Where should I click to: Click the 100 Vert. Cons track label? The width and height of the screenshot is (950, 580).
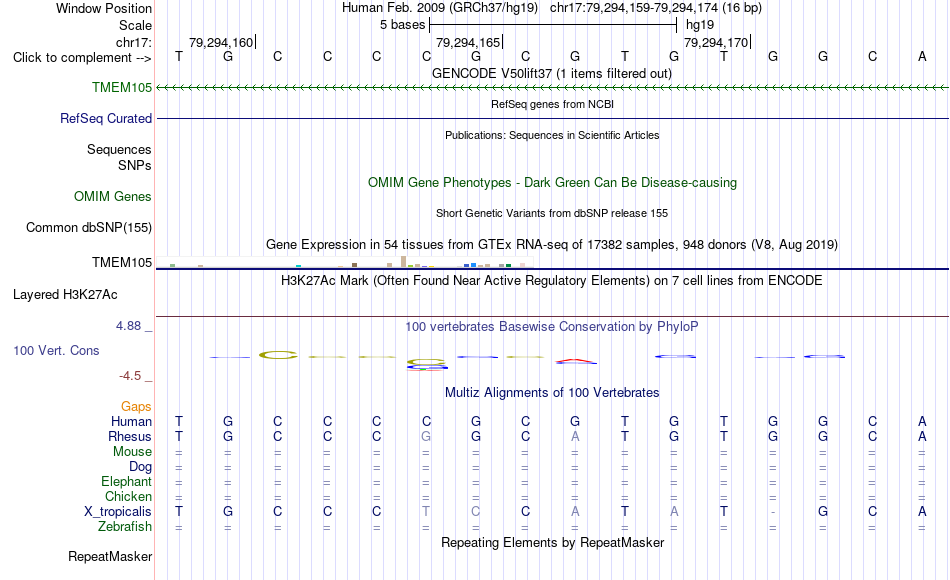click(56, 350)
